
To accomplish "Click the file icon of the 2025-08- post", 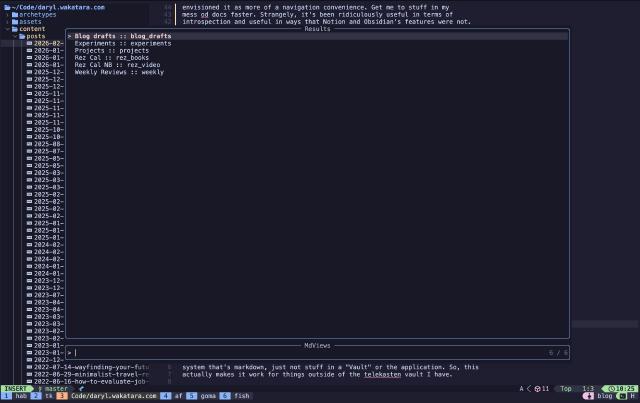I will click(x=29, y=144).
